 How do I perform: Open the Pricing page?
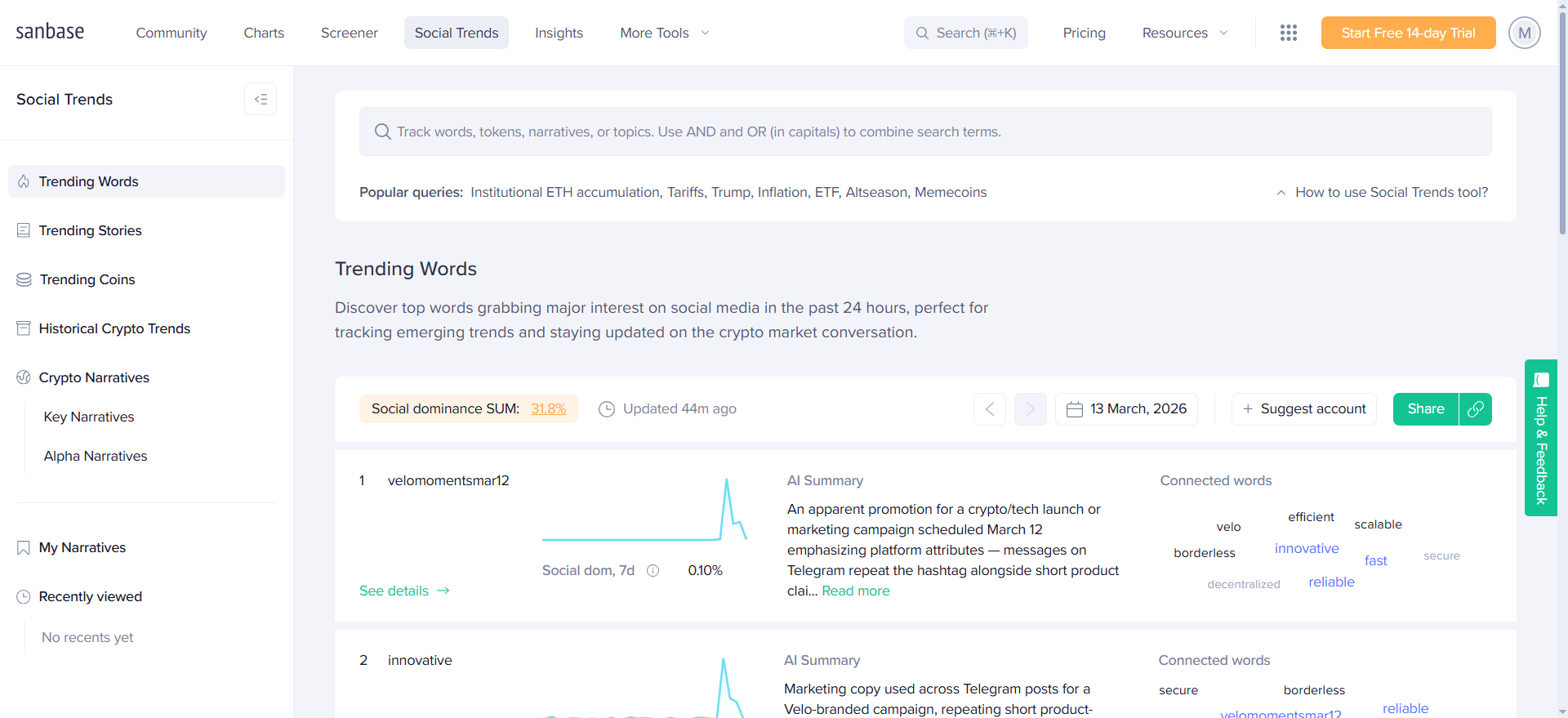[1085, 33]
